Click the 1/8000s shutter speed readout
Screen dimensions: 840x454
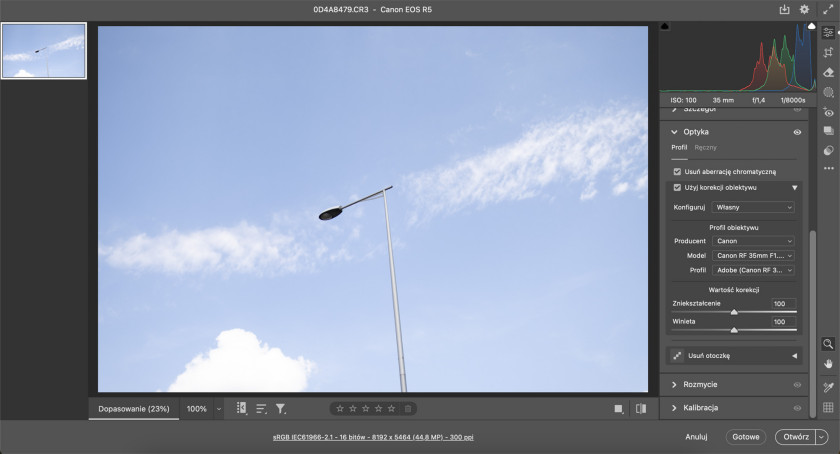(x=793, y=100)
